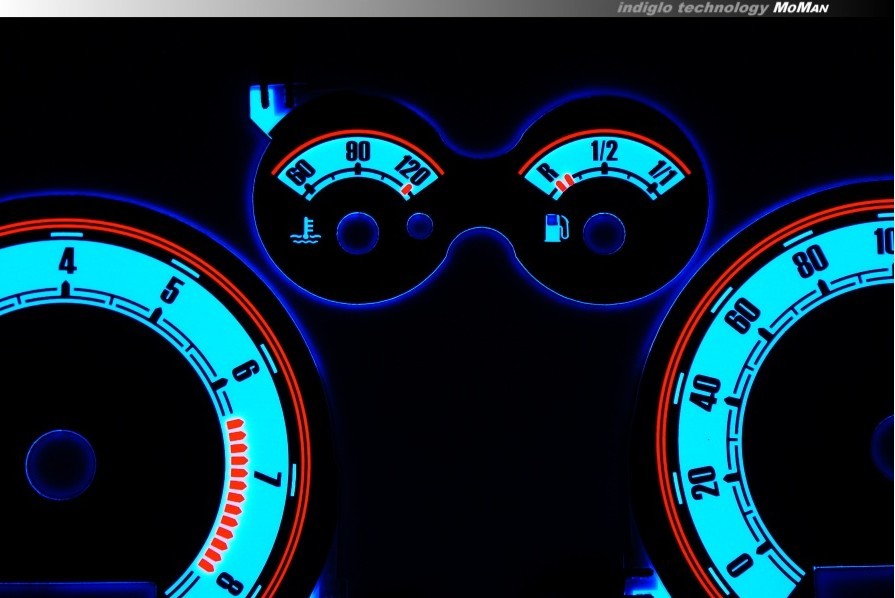Click the 40 mark on the speedometer
Screen dimensions: 895x598
pyautogui.click(x=705, y=393)
